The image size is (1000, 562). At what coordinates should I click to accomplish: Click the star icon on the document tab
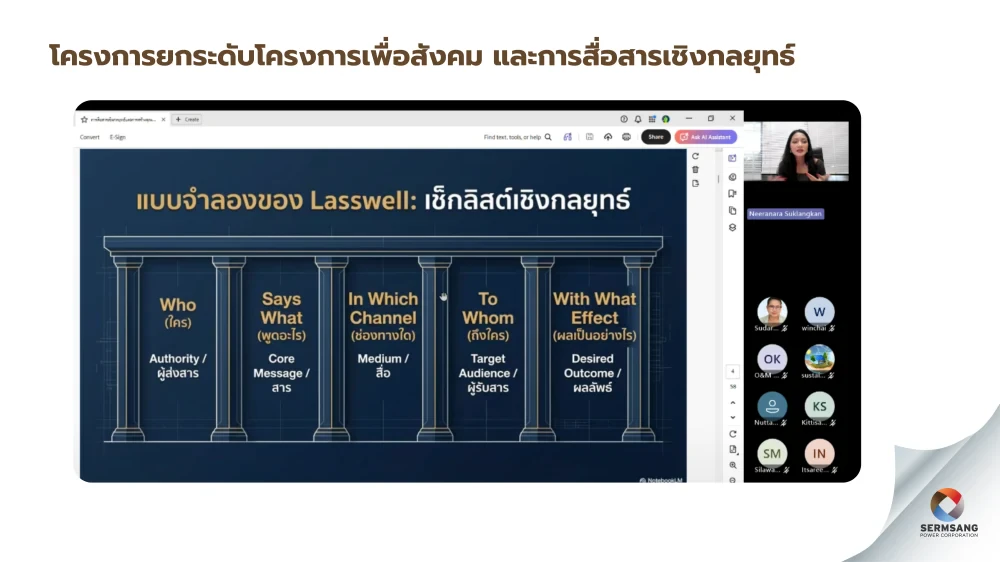pos(84,119)
